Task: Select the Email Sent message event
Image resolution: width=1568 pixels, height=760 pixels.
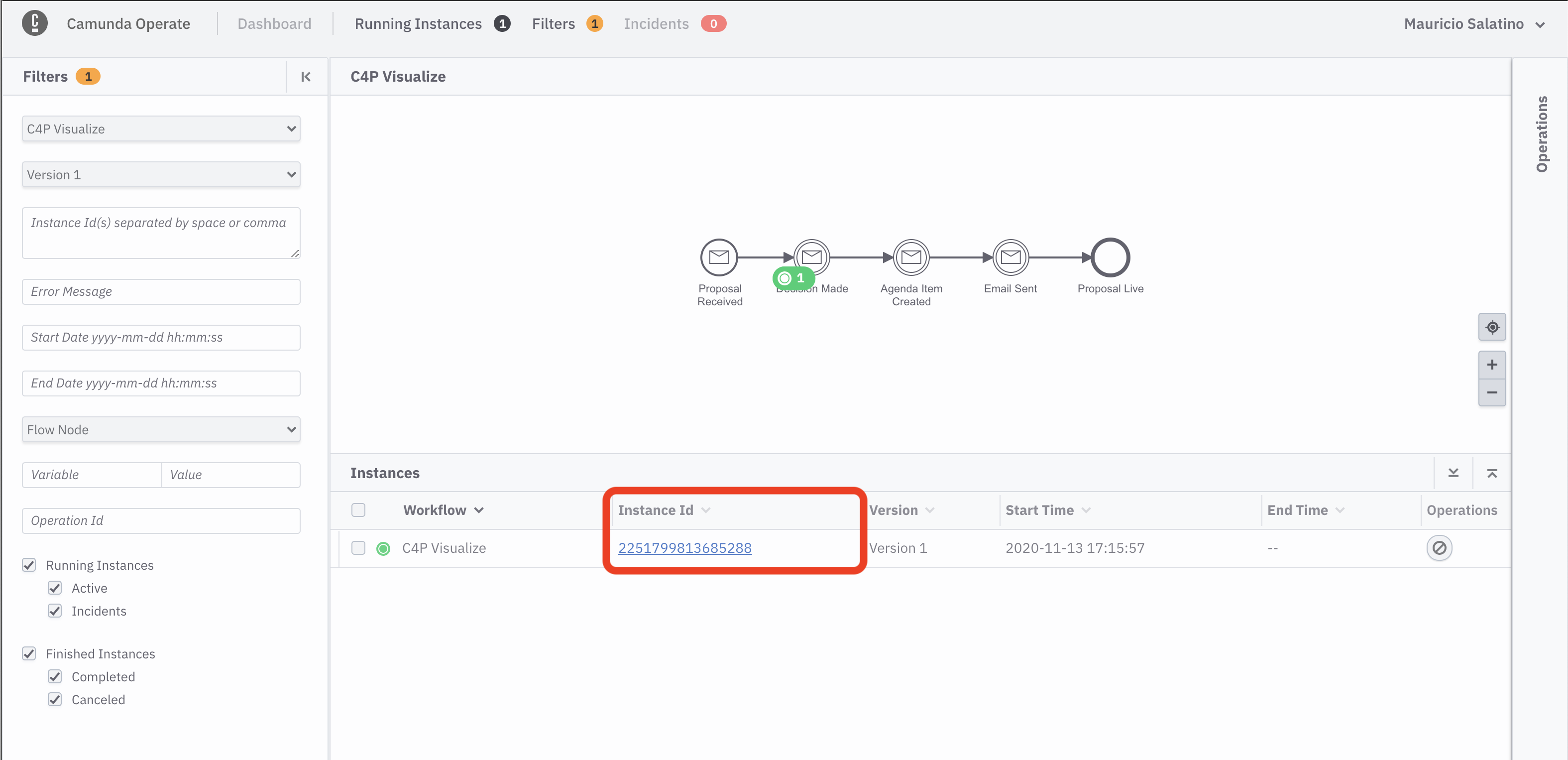Action: point(1010,257)
